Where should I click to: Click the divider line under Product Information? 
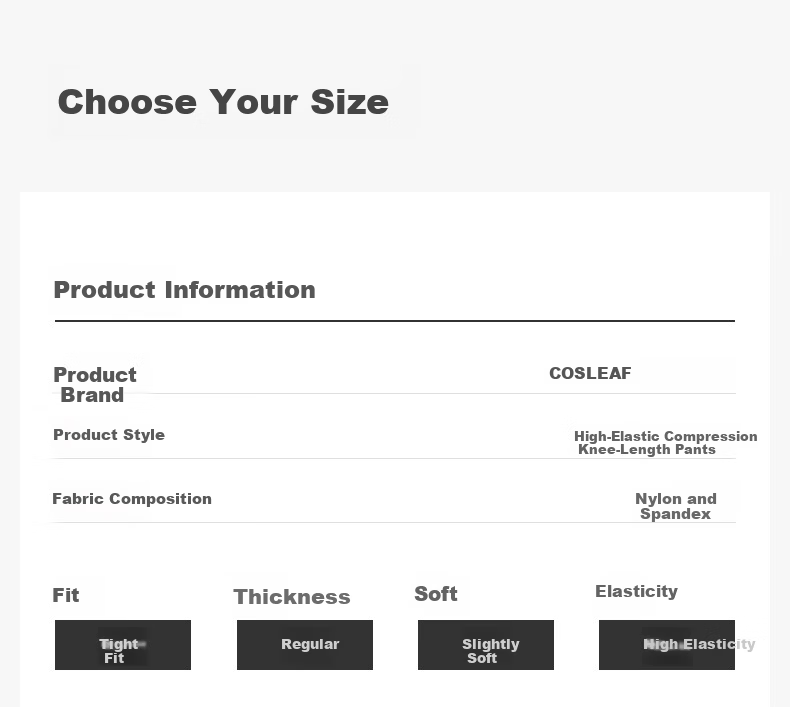(395, 320)
